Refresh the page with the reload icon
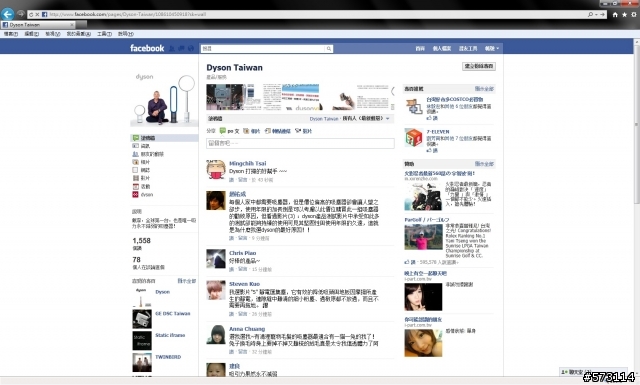This screenshot has height=385, width=640. (x=31, y=14)
